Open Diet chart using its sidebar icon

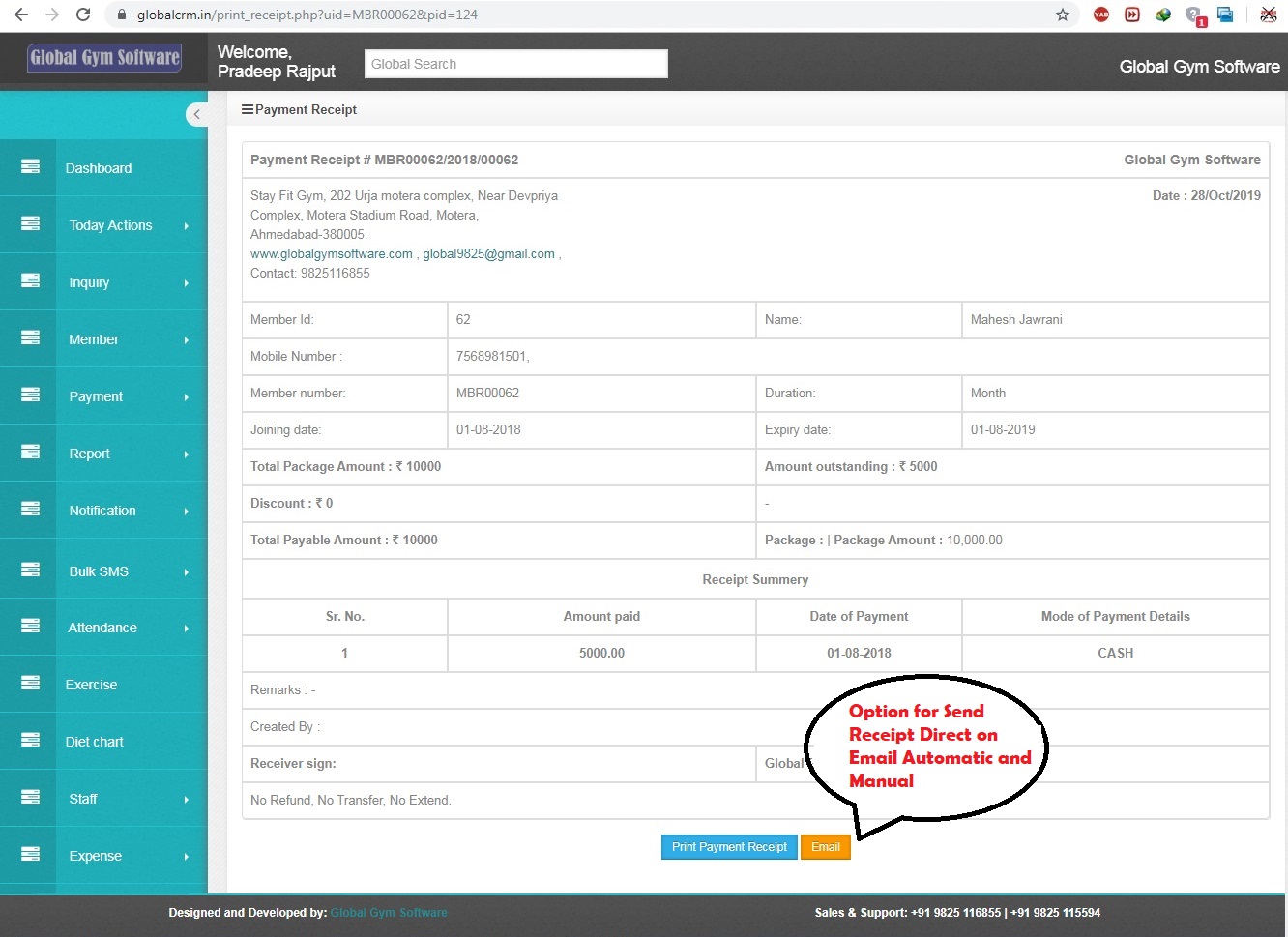[x=30, y=742]
